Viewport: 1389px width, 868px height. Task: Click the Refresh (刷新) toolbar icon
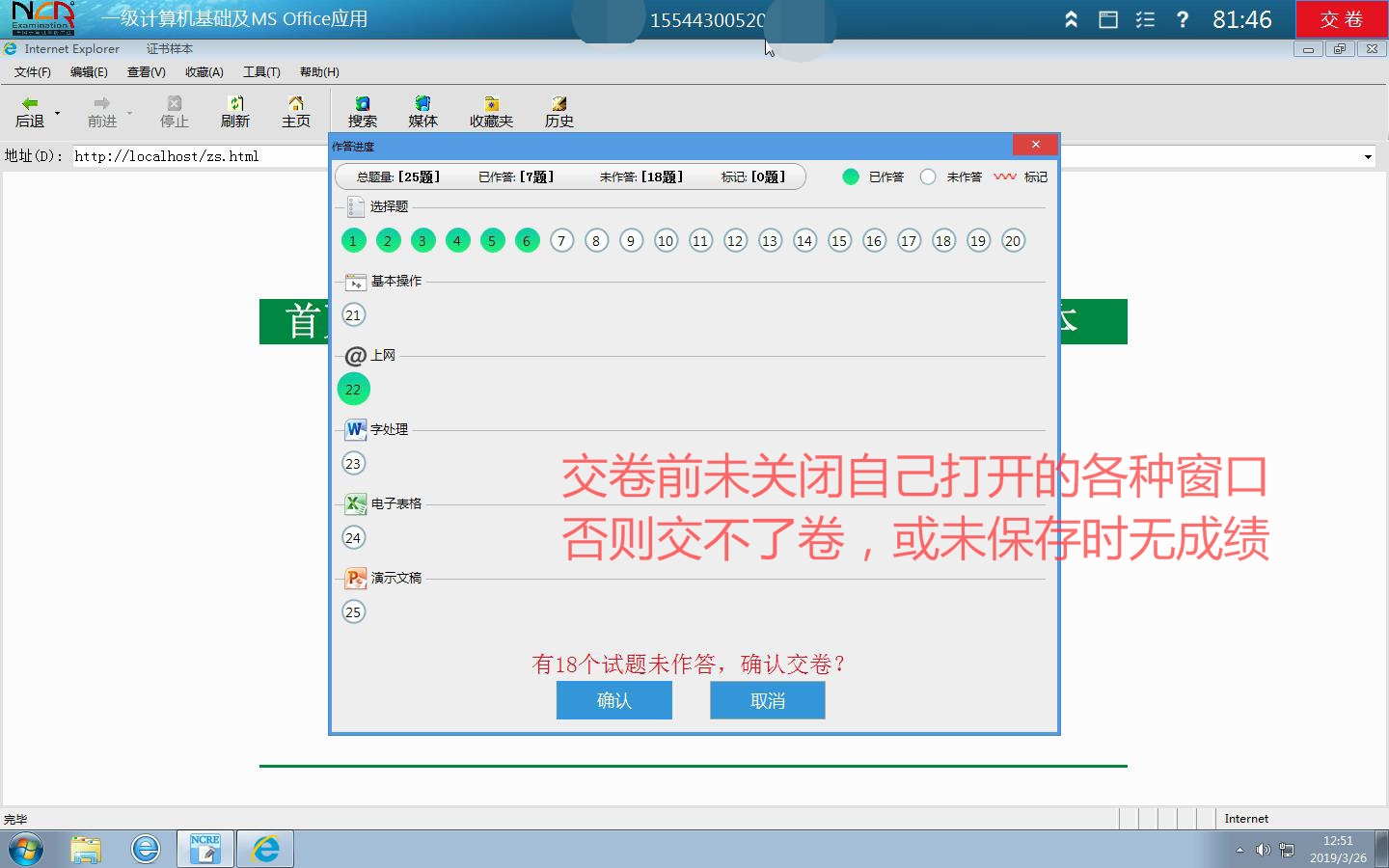tap(235, 103)
